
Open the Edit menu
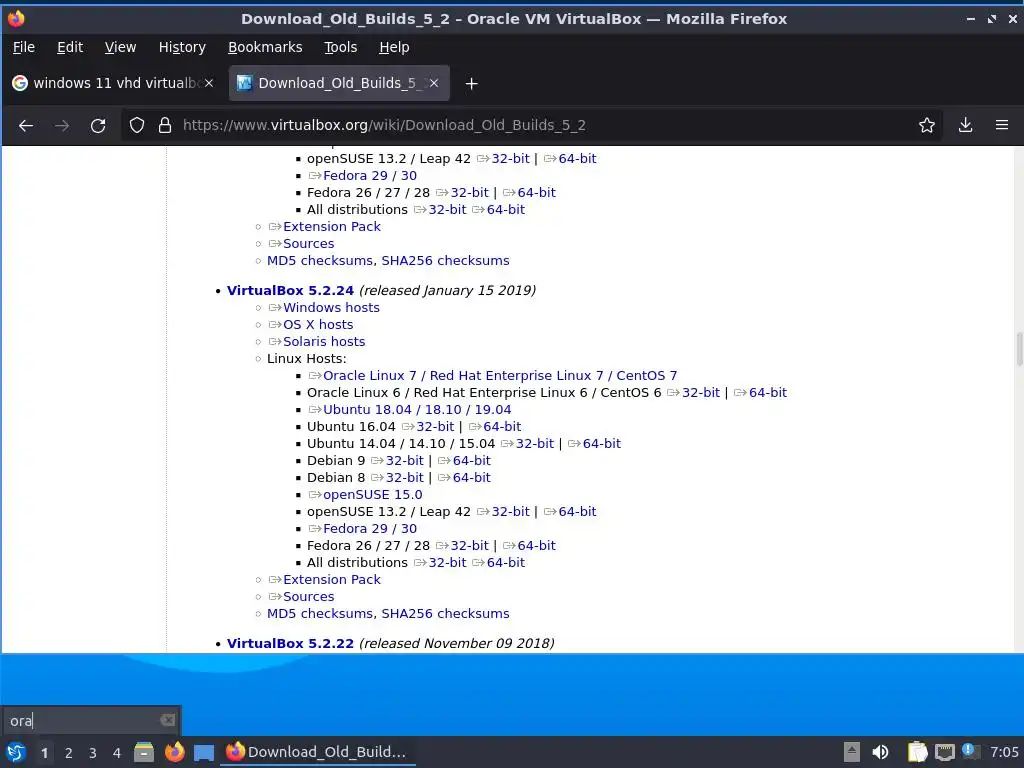[x=70, y=47]
